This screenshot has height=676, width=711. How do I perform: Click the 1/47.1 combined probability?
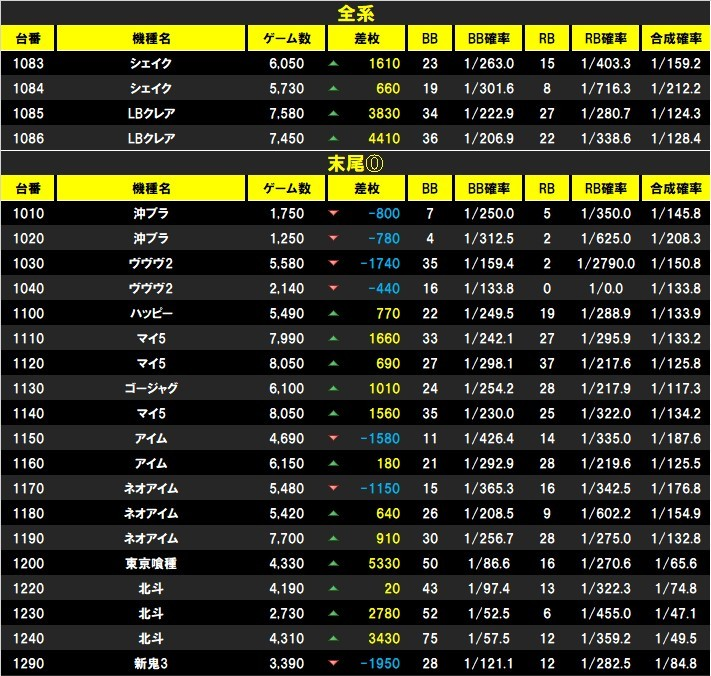pyautogui.click(x=676, y=613)
